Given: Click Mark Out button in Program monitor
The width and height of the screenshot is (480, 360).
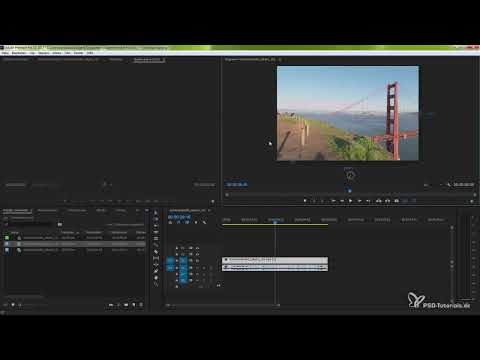Looking at the screenshot, I should [322, 201].
